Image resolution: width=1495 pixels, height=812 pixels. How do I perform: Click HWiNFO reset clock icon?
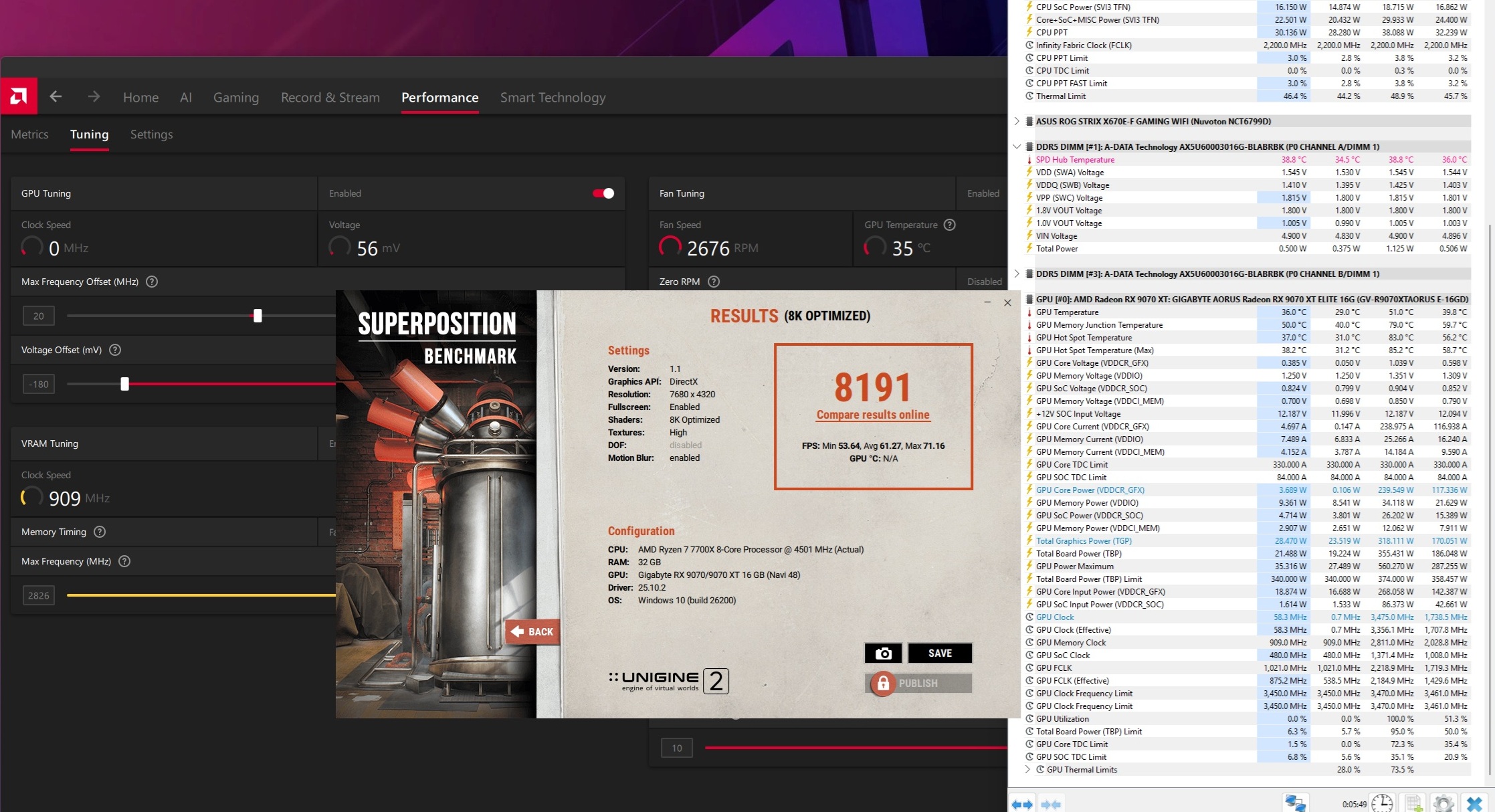(x=1382, y=803)
